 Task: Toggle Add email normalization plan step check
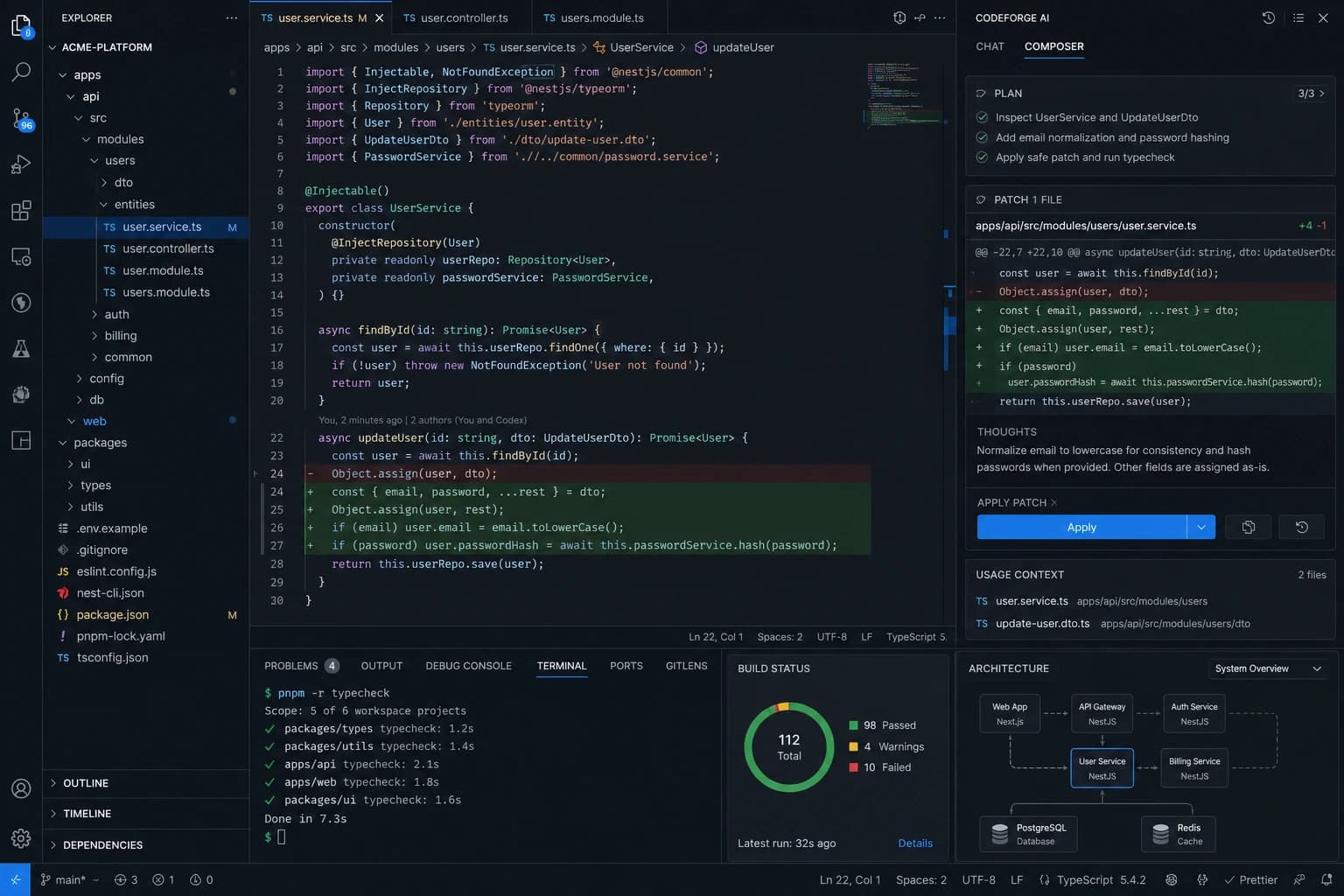pyautogui.click(x=982, y=137)
